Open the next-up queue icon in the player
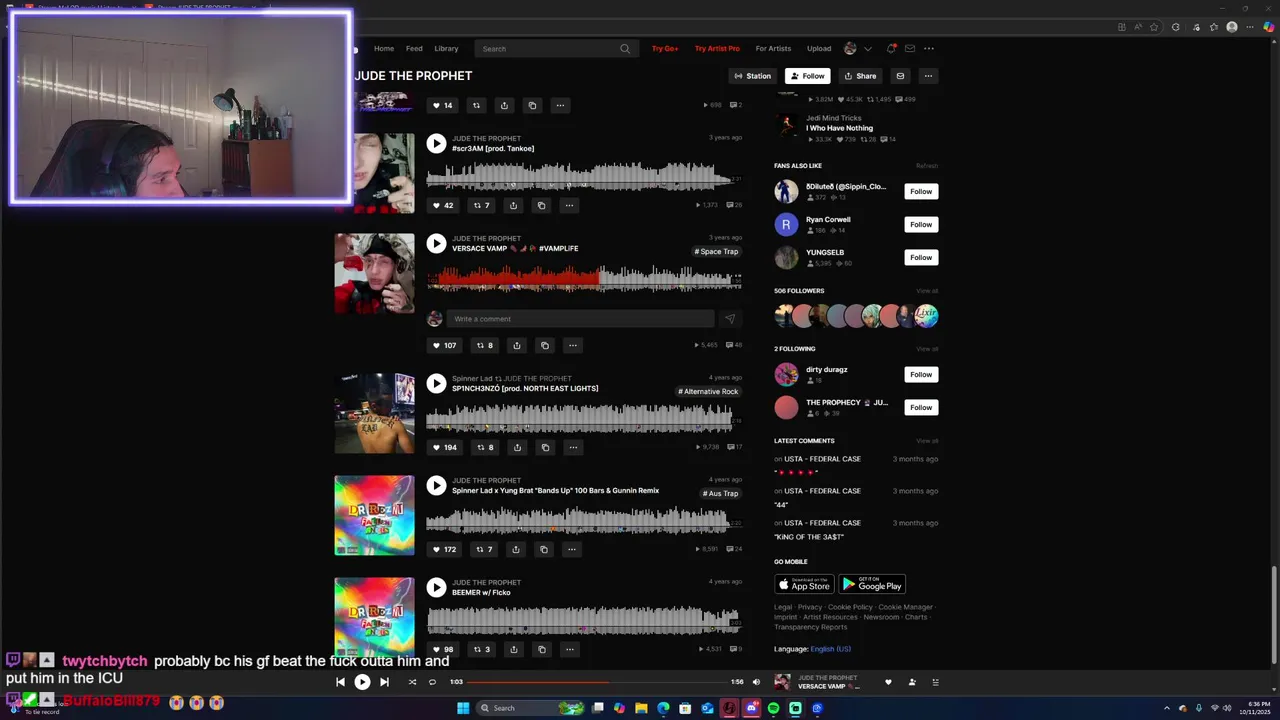This screenshot has width=1280, height=720. (935, 682)
